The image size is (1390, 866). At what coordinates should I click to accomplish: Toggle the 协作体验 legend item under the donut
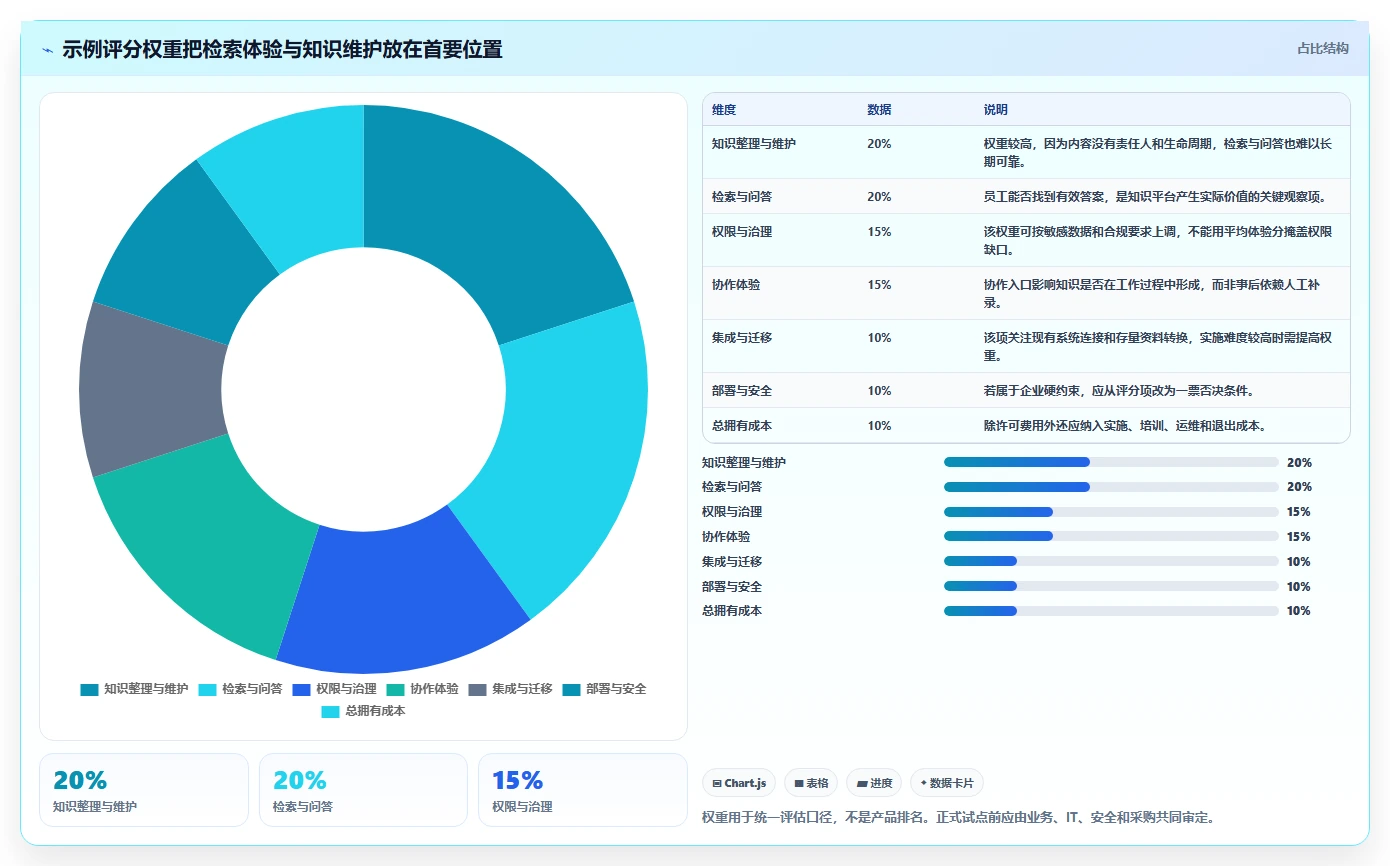click(x=422, y=689)
